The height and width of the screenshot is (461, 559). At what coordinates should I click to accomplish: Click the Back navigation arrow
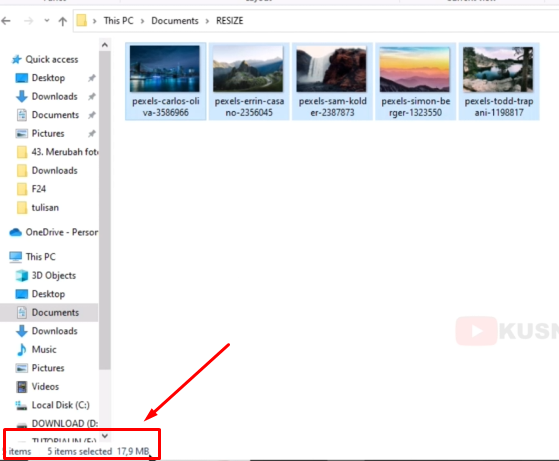pyautogui.click(x=6, y=21)
